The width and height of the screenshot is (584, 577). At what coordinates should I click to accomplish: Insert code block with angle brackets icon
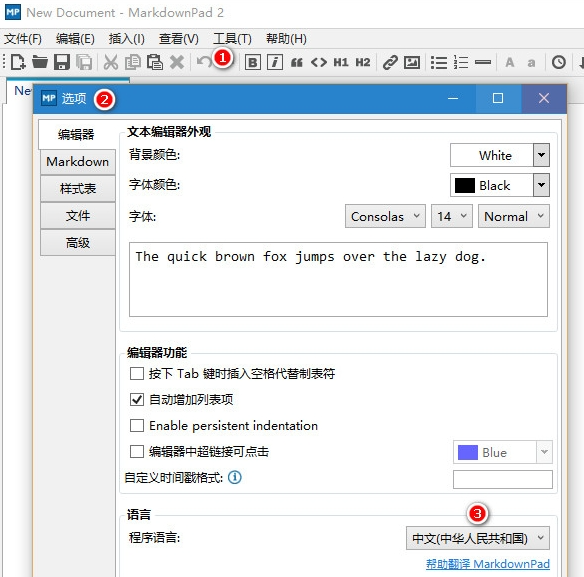[319, 62]
